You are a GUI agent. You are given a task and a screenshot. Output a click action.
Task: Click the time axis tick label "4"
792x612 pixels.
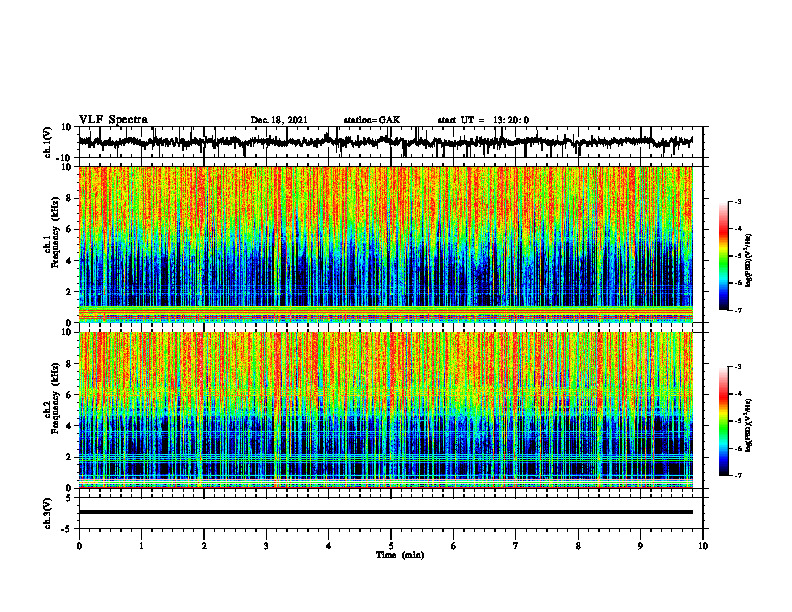[329, 546]
